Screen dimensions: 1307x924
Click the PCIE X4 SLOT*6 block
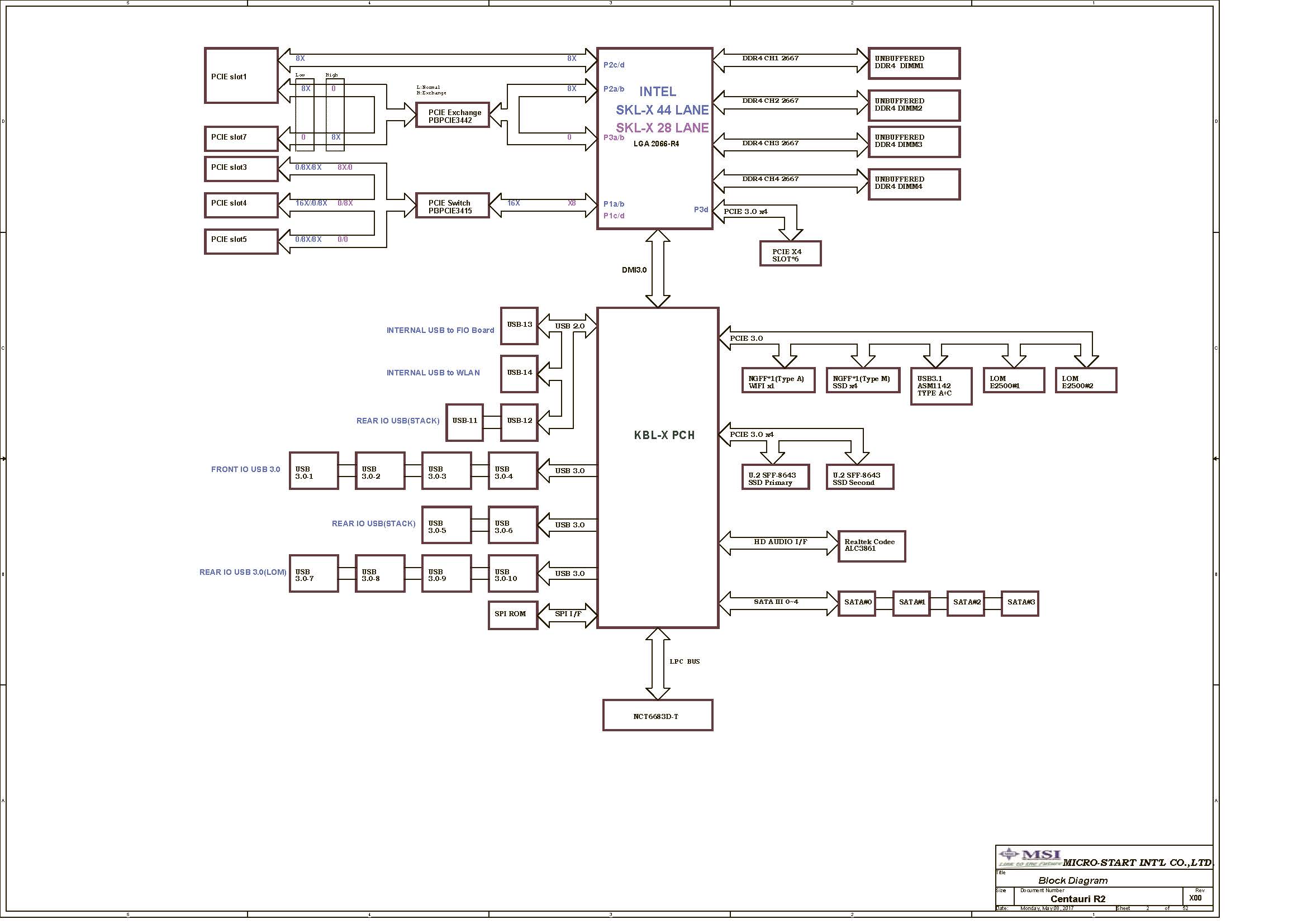790,253
